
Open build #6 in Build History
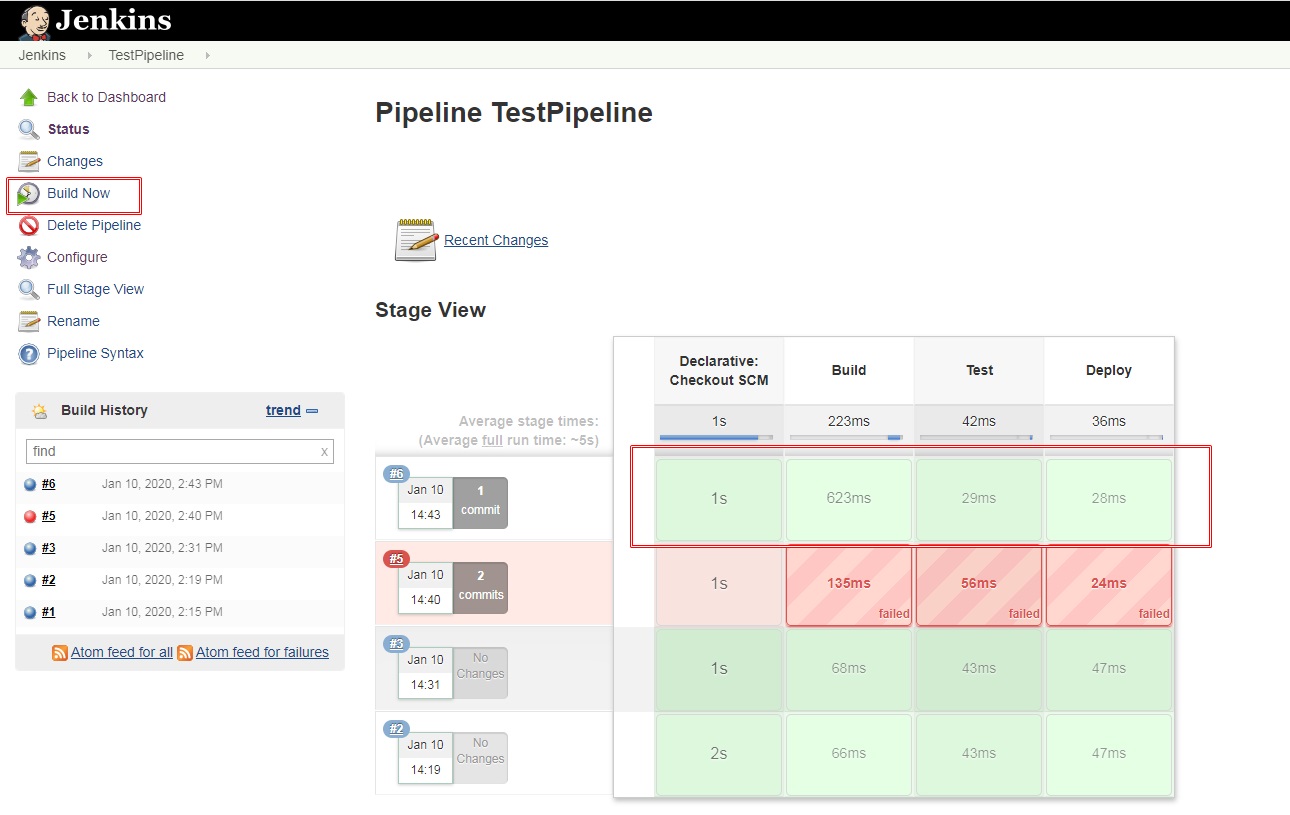click(x=49, y=484)
